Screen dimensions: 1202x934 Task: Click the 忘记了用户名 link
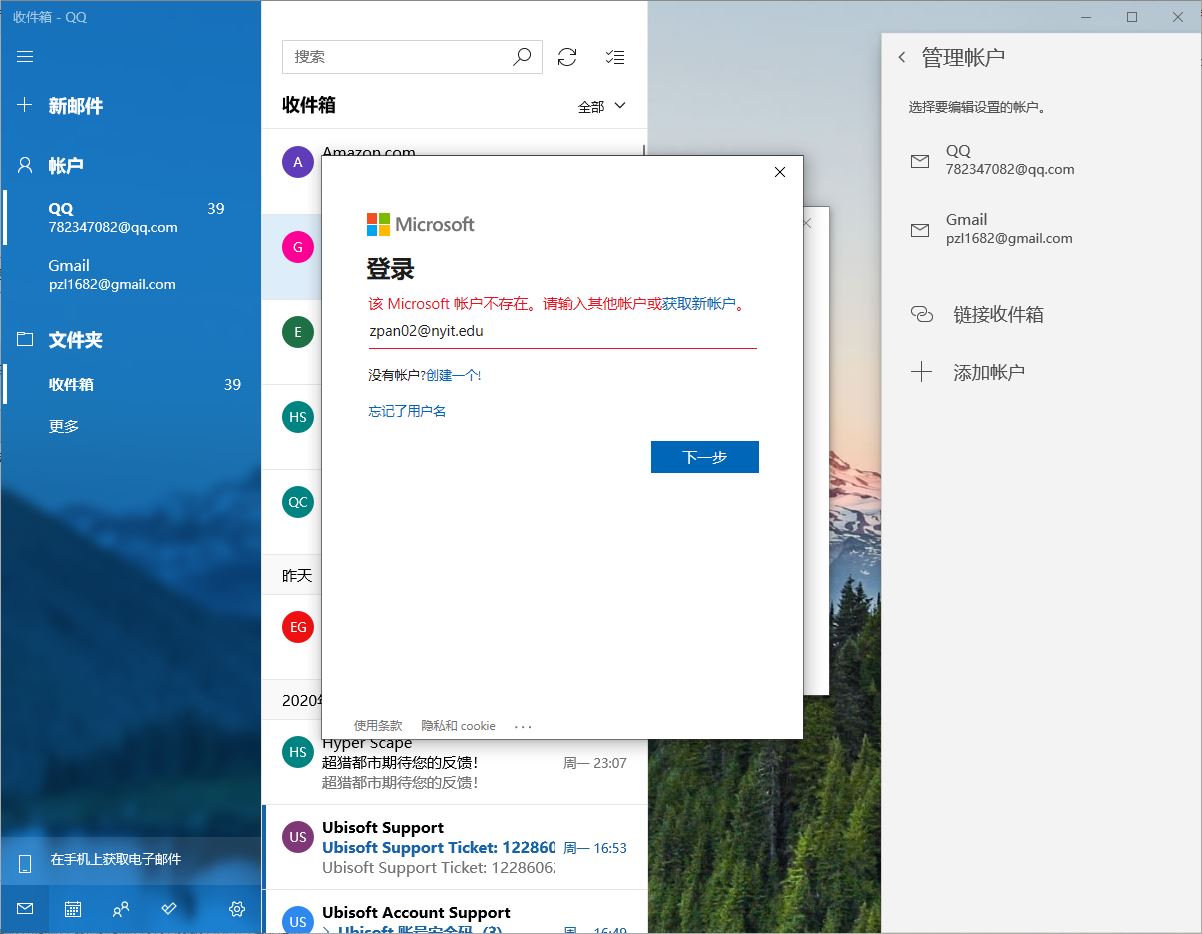click(407, 411)
